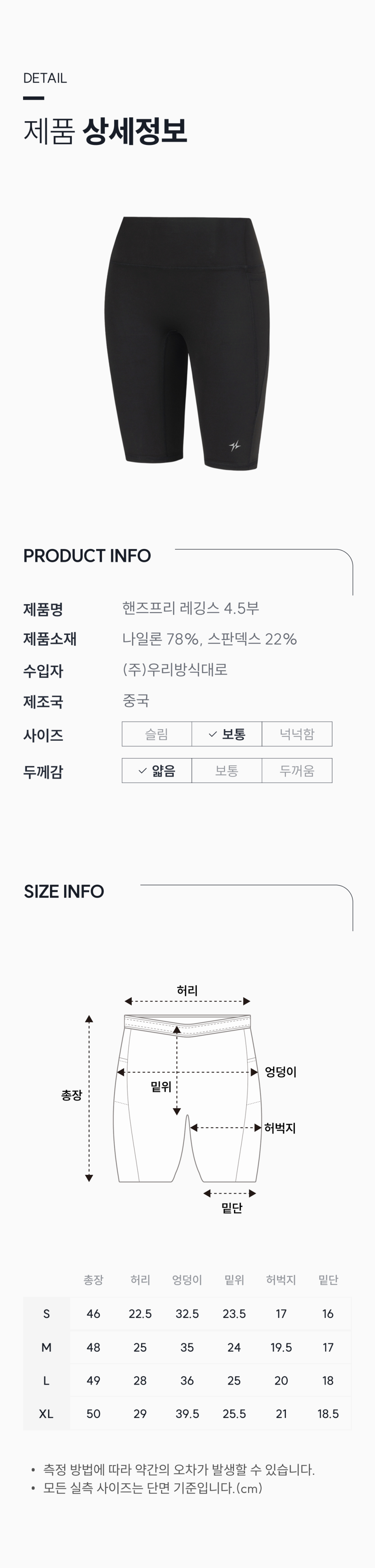Click the 허리 label above the diagram
The height and width of the screenshot is (1568, 375).
click(187, 991)
